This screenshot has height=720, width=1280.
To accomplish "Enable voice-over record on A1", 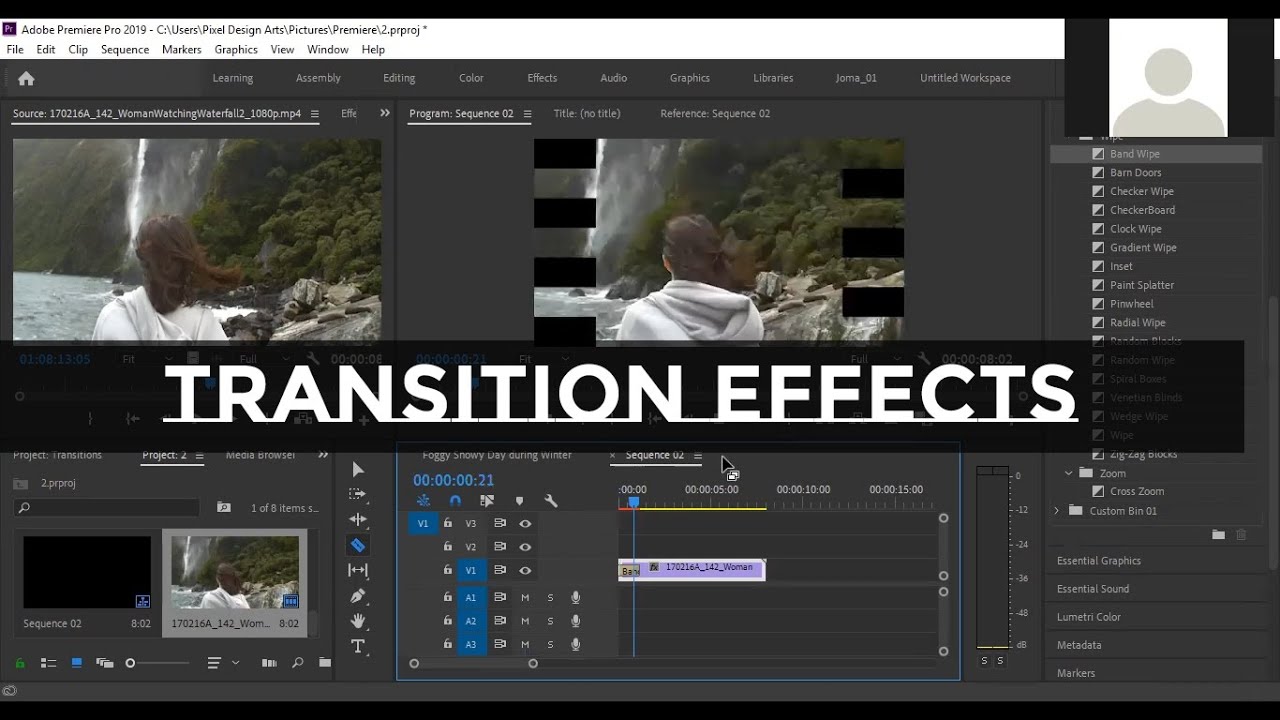I will click(576, 597).
